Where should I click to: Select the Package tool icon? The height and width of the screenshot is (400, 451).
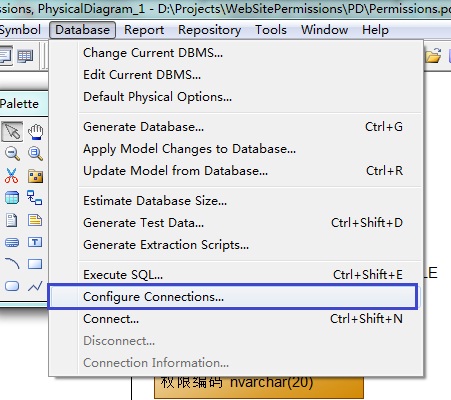click(x=35, y=176)
